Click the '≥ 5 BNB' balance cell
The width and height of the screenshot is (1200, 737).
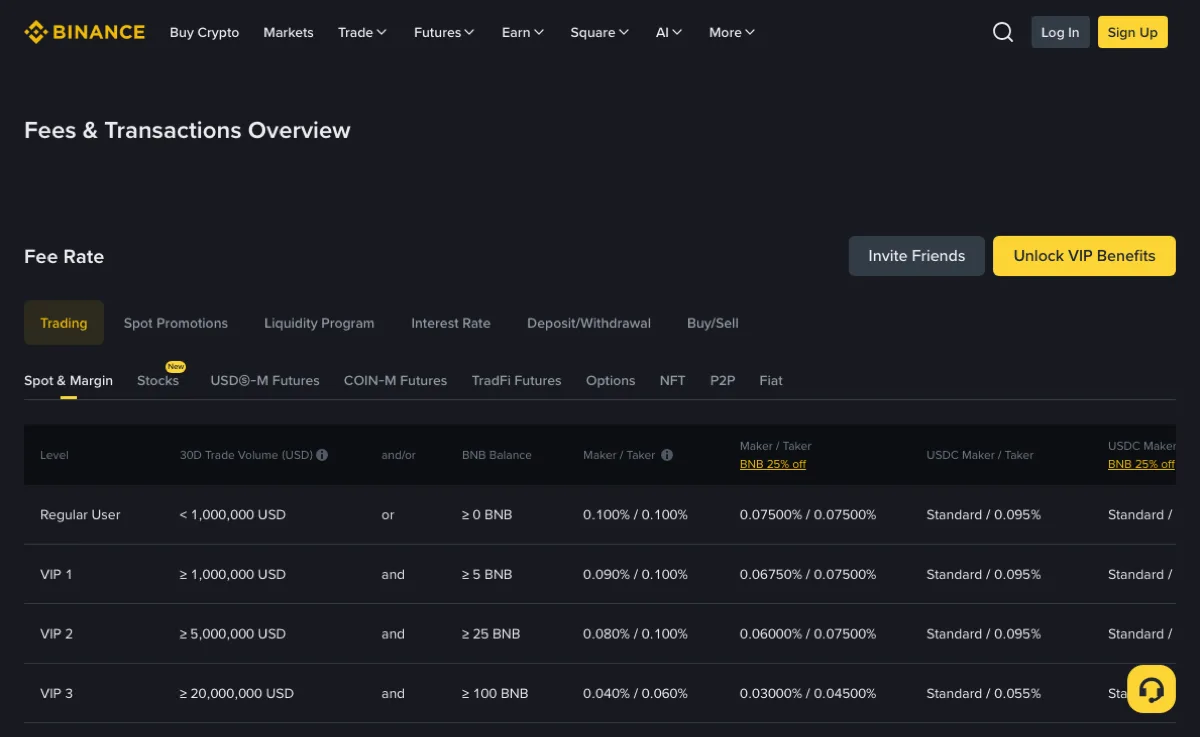[x=487, y=574]
